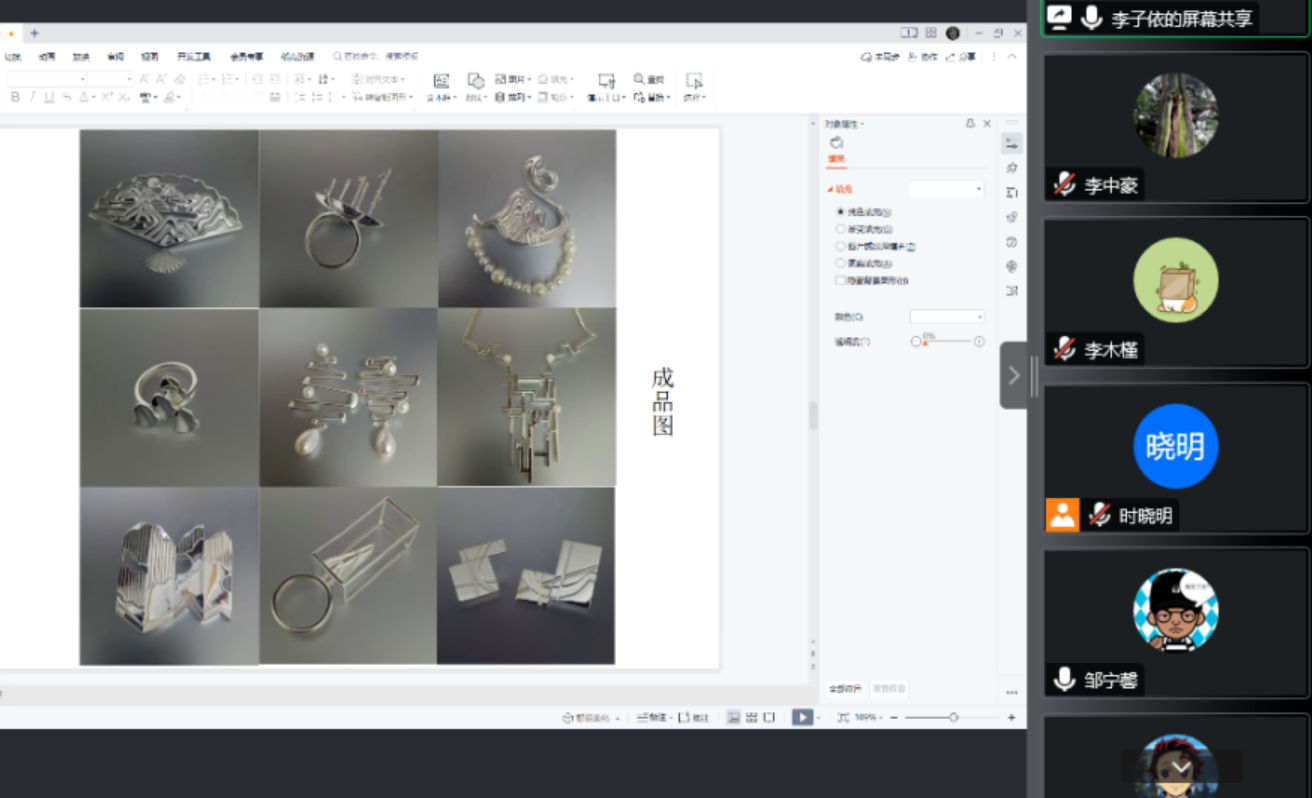Open the fill color dropdown
Image resolution: width=1312 pixels, height=798 pixels.
(946, 317)
